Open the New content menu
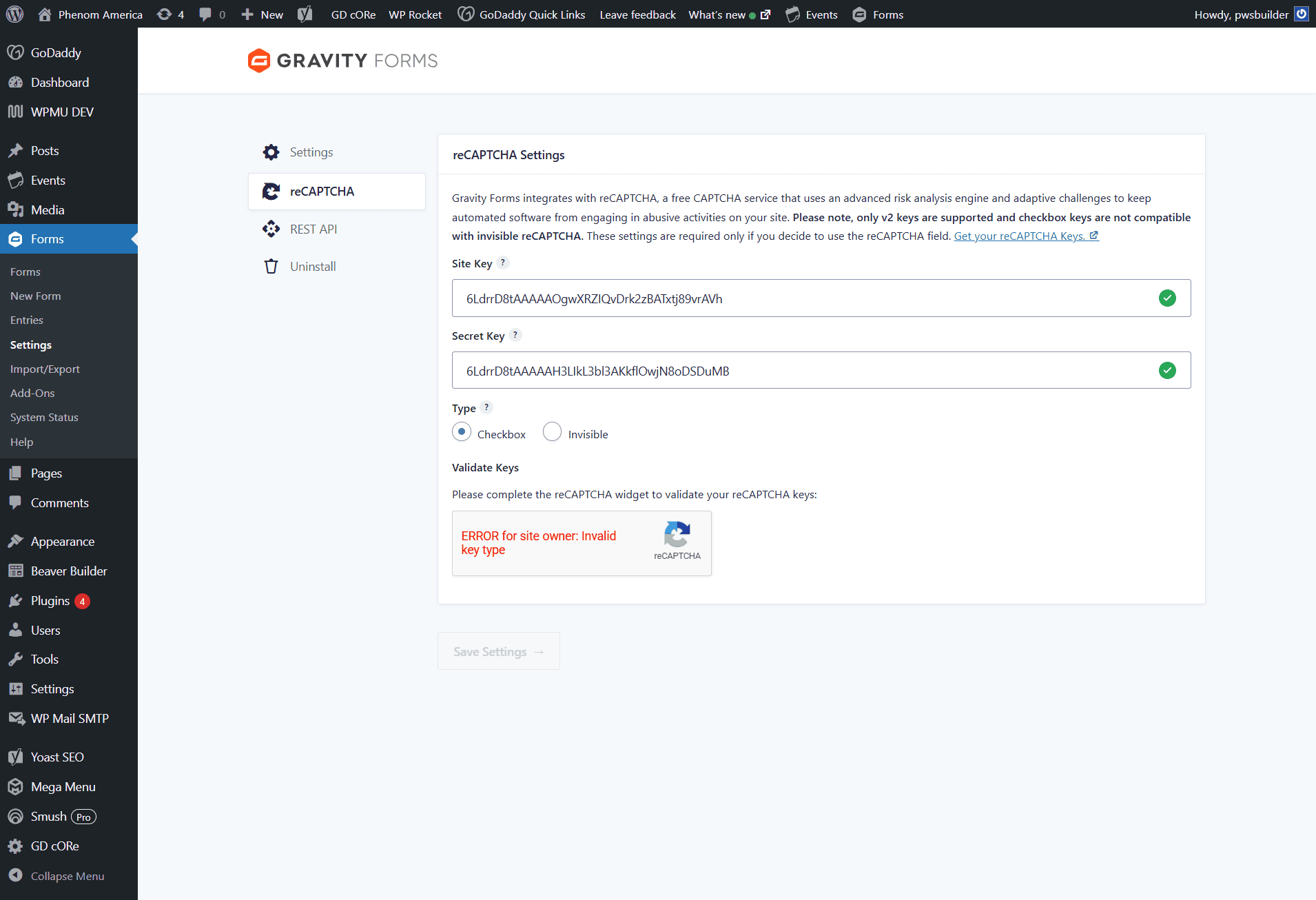The height and width of the screenshot is (900, 1316). click(x=263, y=14)
